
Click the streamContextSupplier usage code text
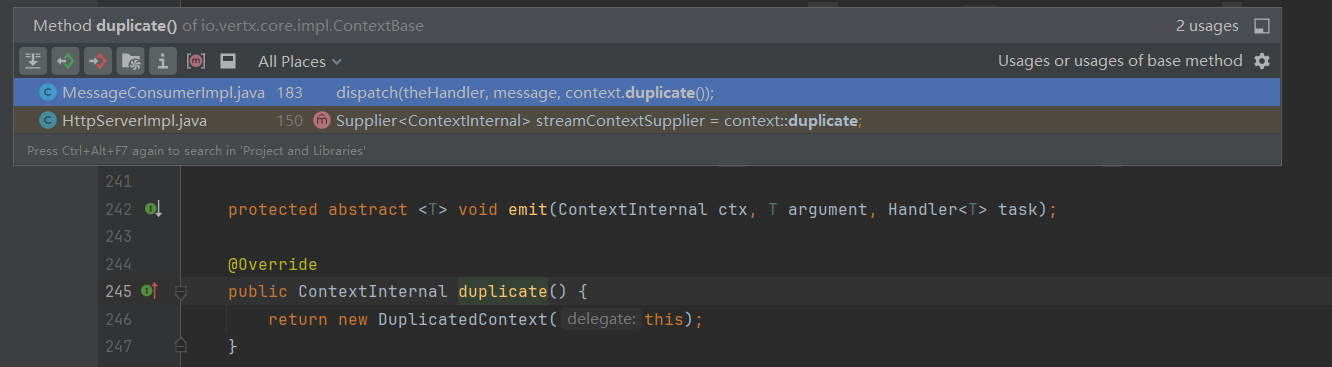[x=599, y=120]
